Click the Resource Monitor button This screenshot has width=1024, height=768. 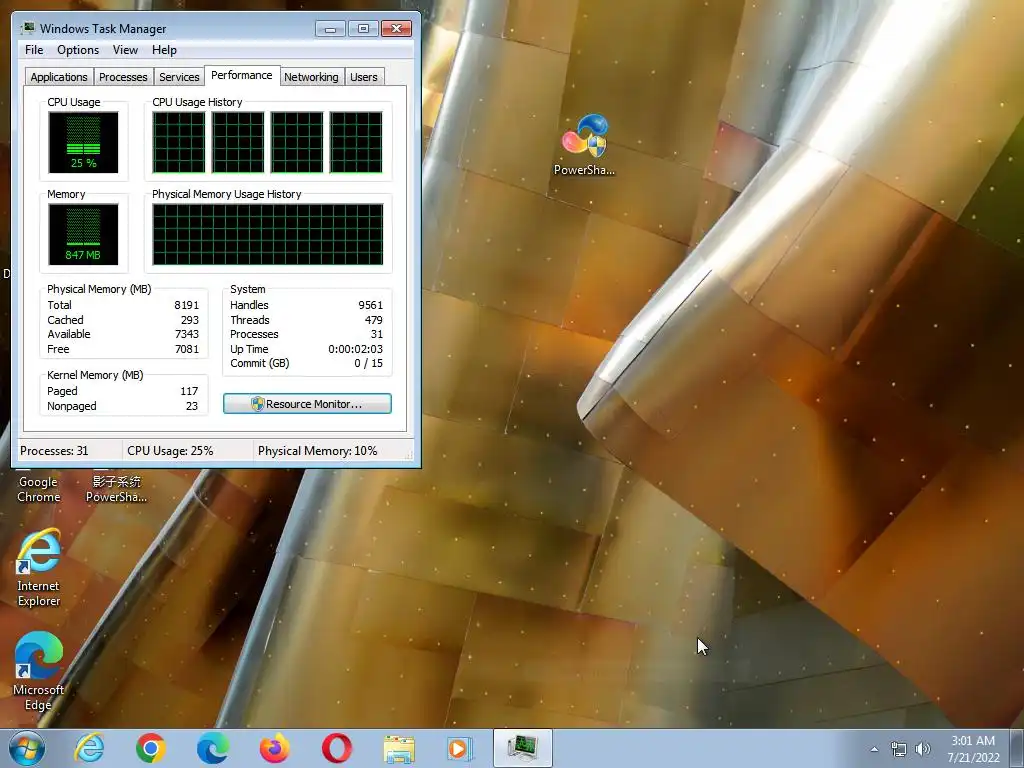[x=307, y=404]
